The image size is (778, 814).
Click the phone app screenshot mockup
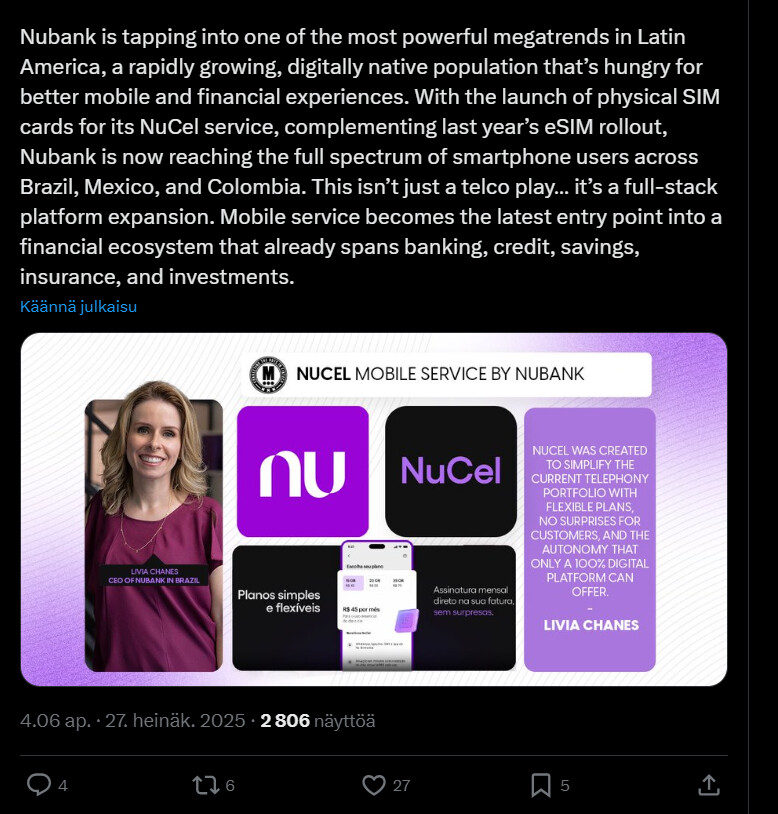click(376, 607)
